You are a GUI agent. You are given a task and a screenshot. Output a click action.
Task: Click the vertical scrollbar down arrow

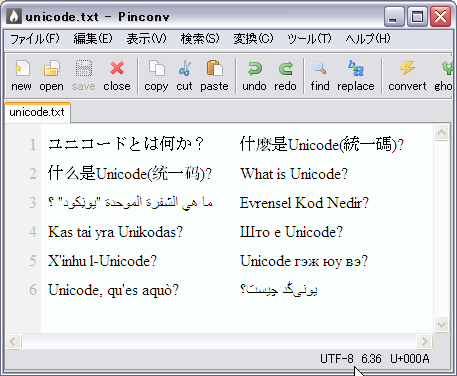(441, 324)
